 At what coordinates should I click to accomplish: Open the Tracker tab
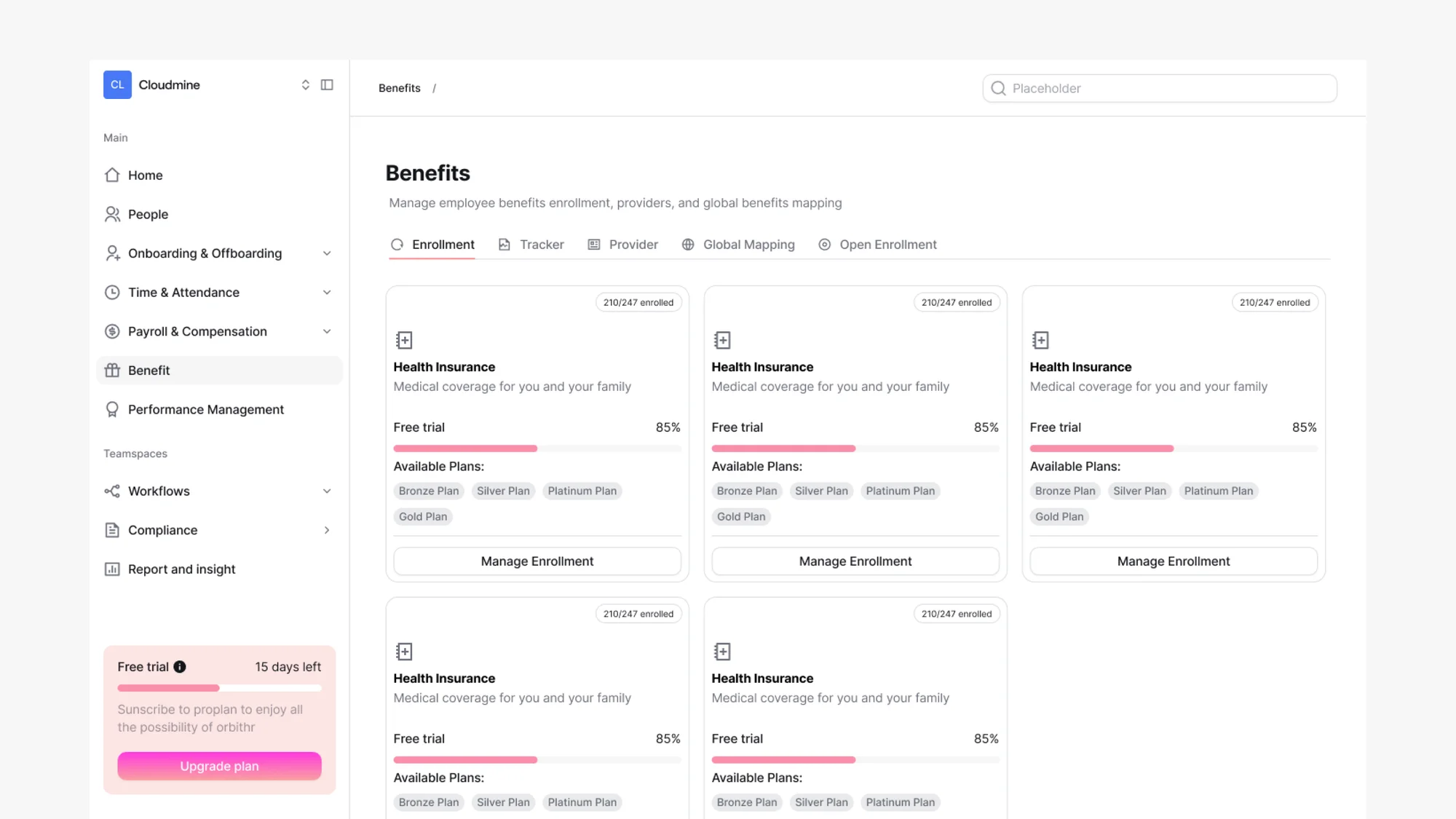[531, 245]
